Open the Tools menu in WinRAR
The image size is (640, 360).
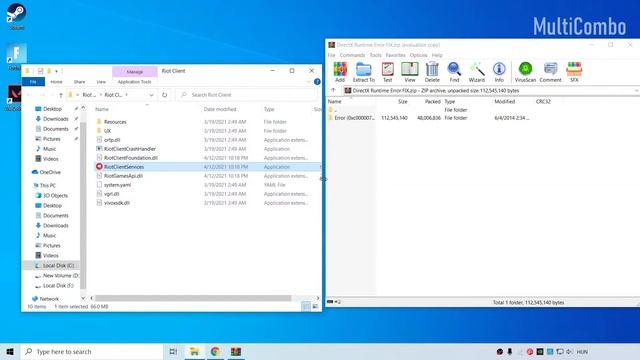click(x=375, y=55)
